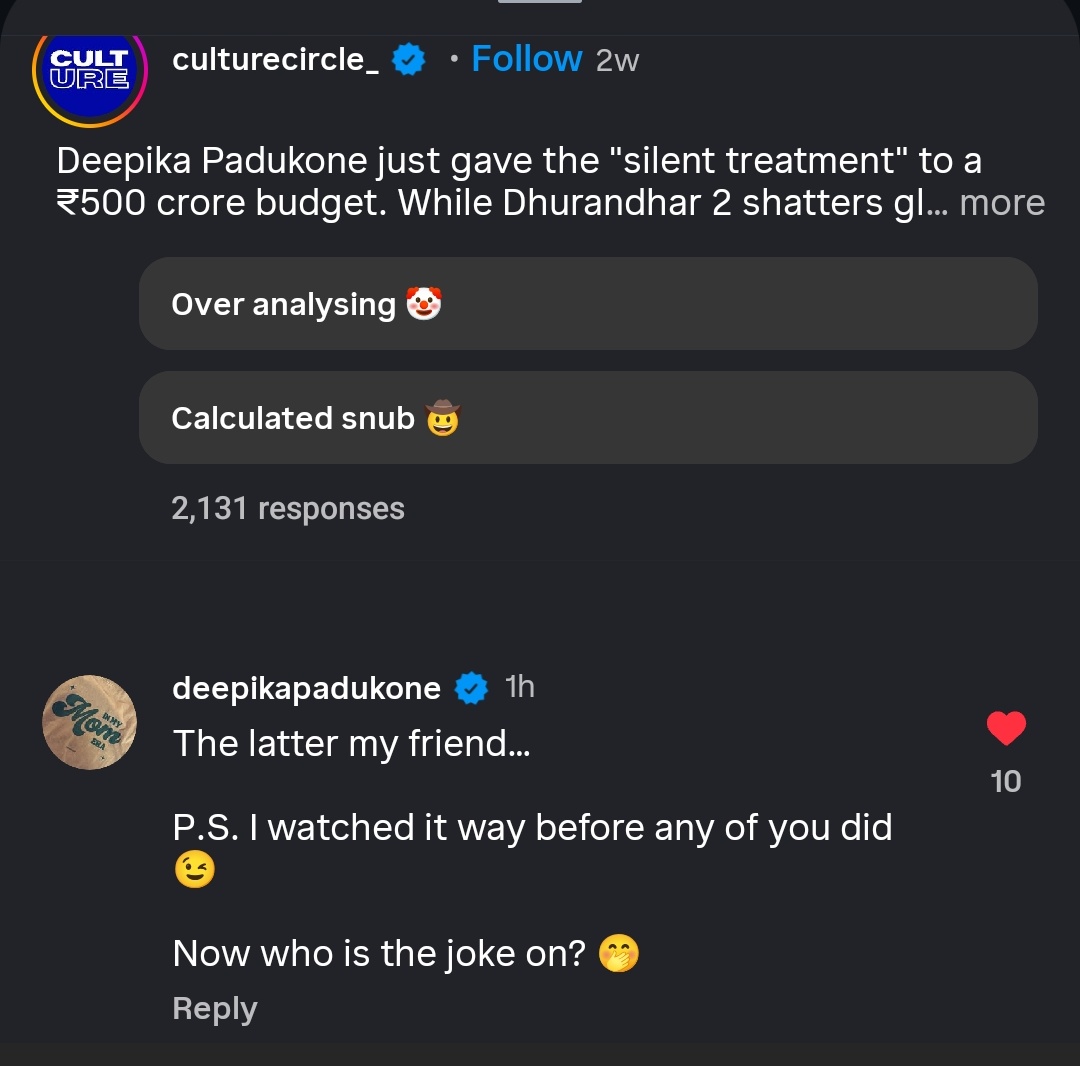Screen dimensions: 1080x1066
Task: Tap culturecircle_ verified badge
Action: coord(409,61)
